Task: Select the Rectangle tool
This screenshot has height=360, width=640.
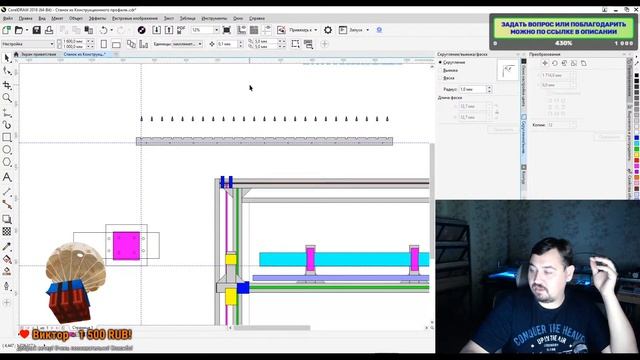Action: click(7, 137)
